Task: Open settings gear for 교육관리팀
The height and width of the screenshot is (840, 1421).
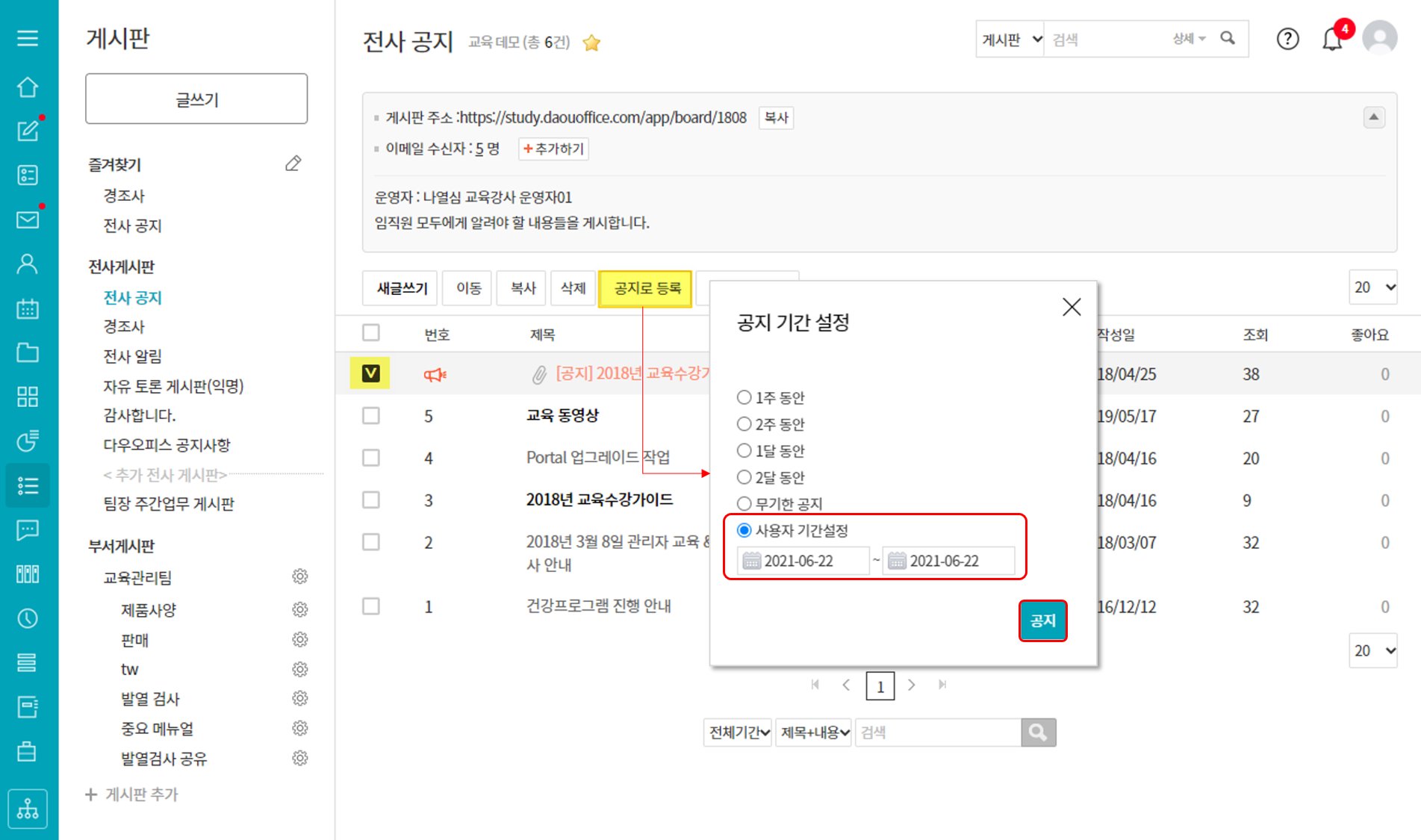Action: click(x=299, y=576)
